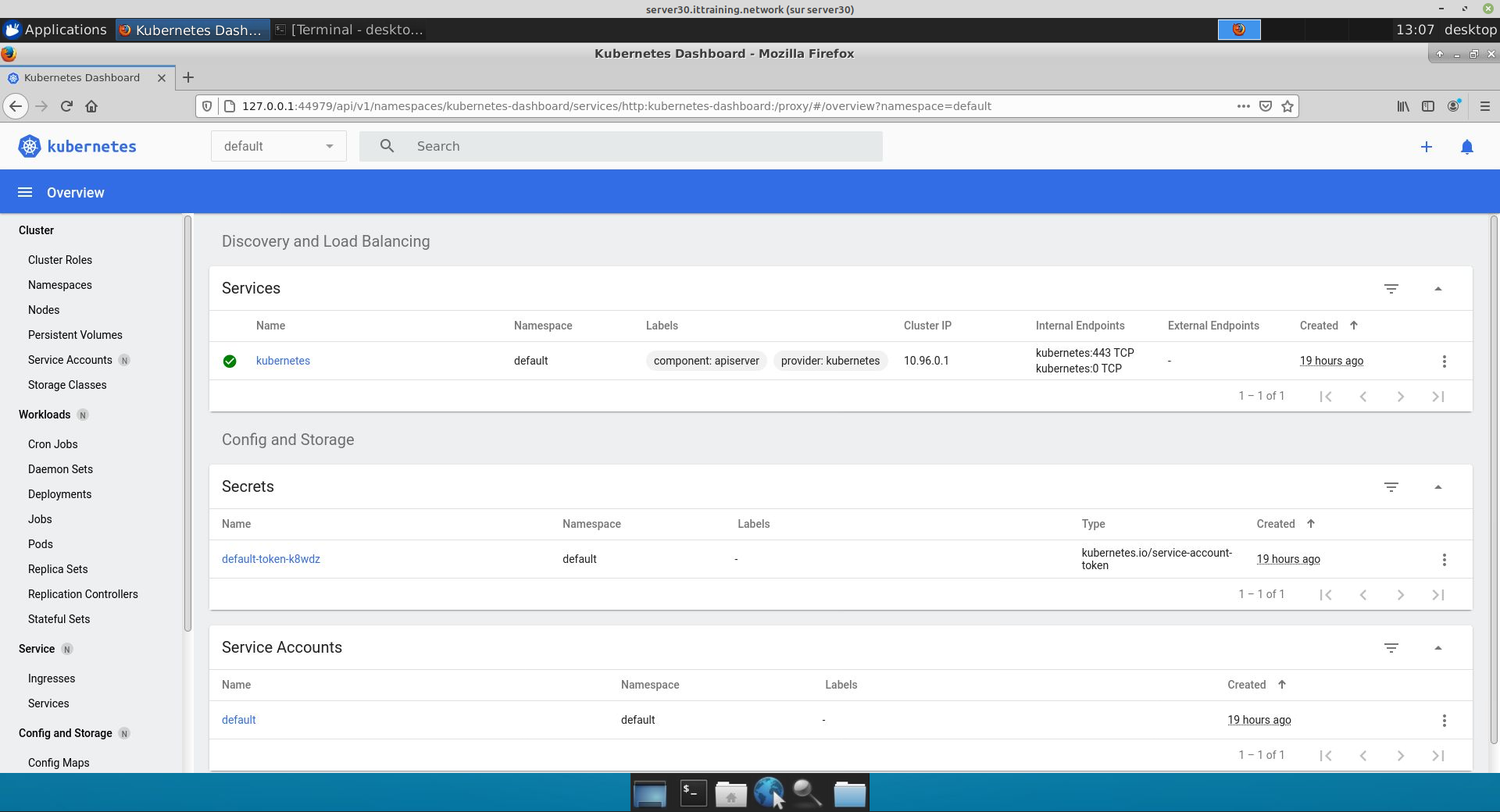Viewport: 1500px width, 812px height.
Task: Collapse the Service Accounts card
Action: (1437, 648)
